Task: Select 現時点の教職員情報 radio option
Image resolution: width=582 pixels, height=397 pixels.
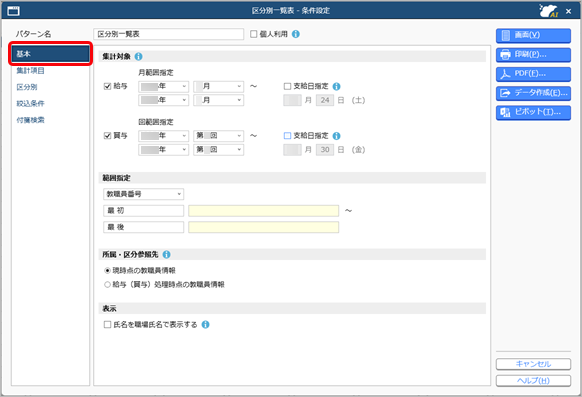Action: 107,270
